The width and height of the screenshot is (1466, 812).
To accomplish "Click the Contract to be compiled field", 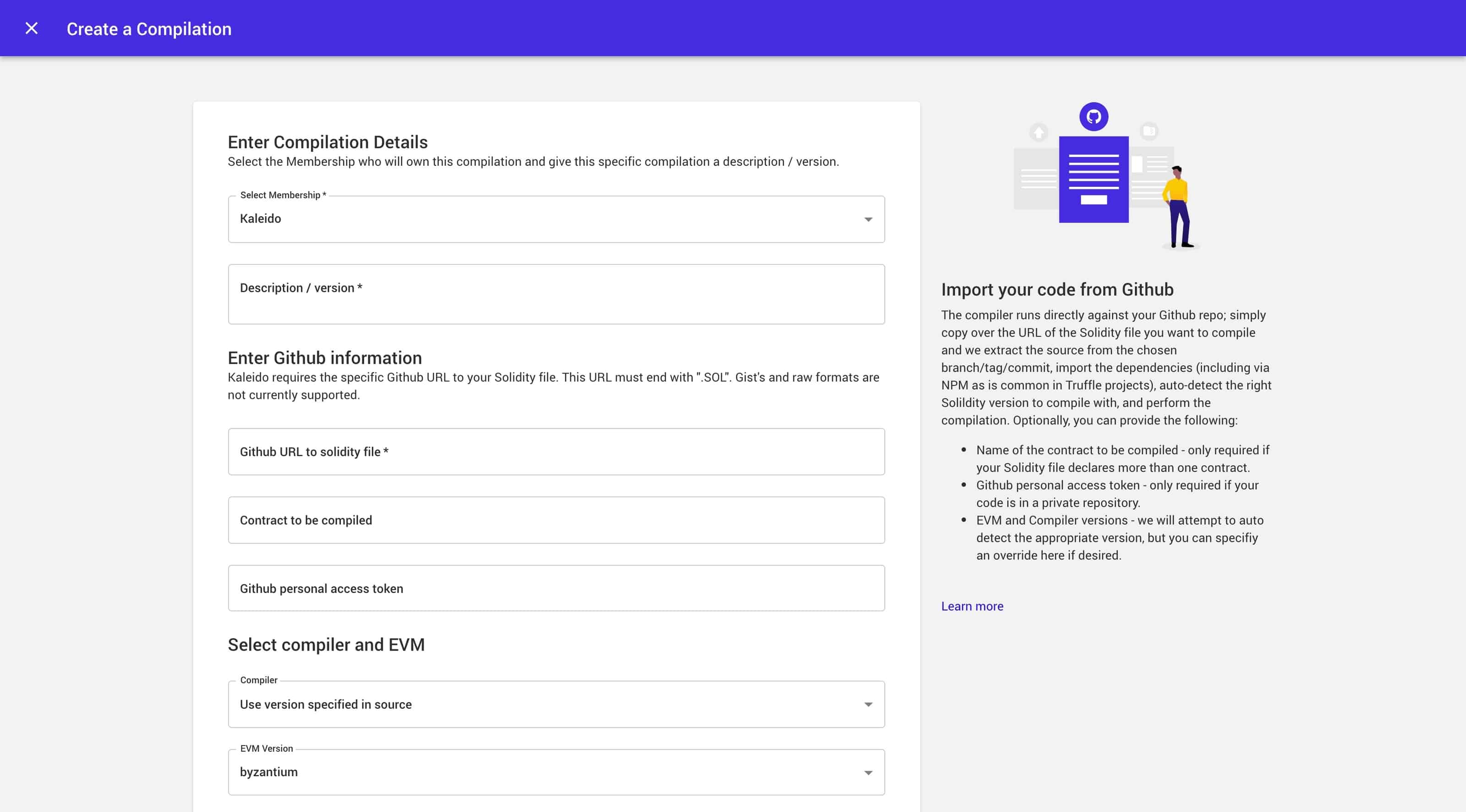I will pos(556,519).
